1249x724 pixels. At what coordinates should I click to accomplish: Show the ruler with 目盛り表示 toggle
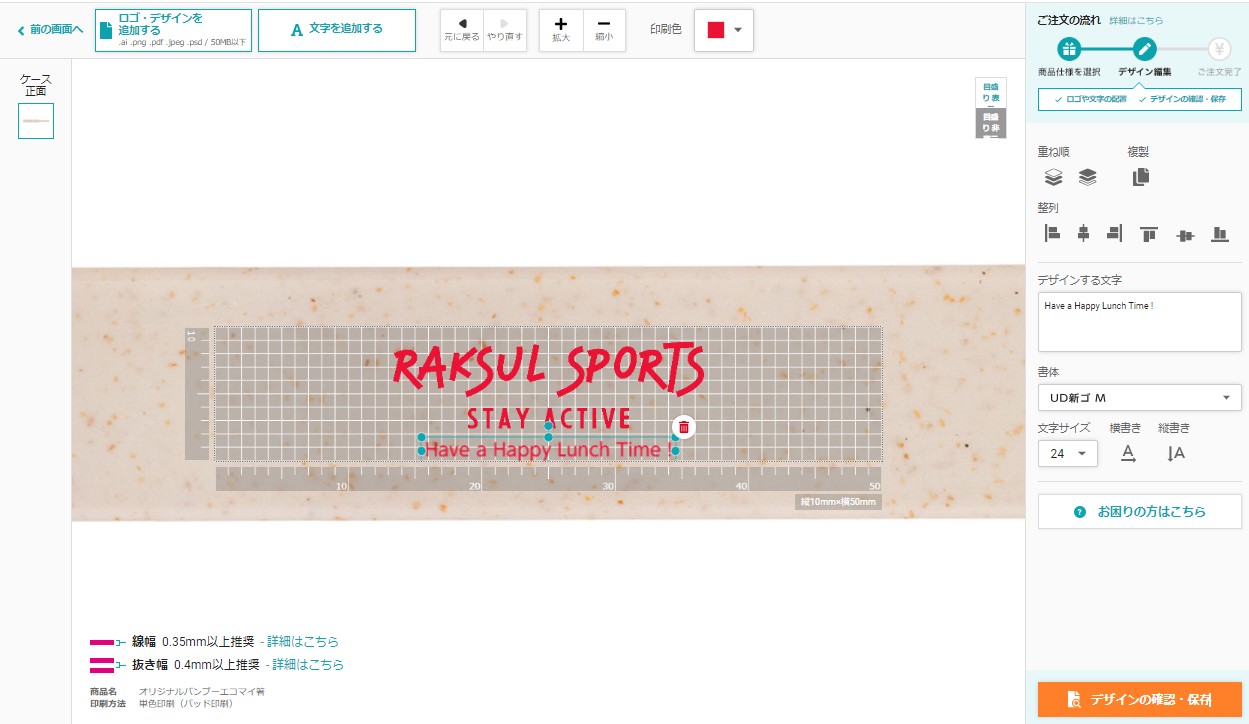click(x=990, y=93)
